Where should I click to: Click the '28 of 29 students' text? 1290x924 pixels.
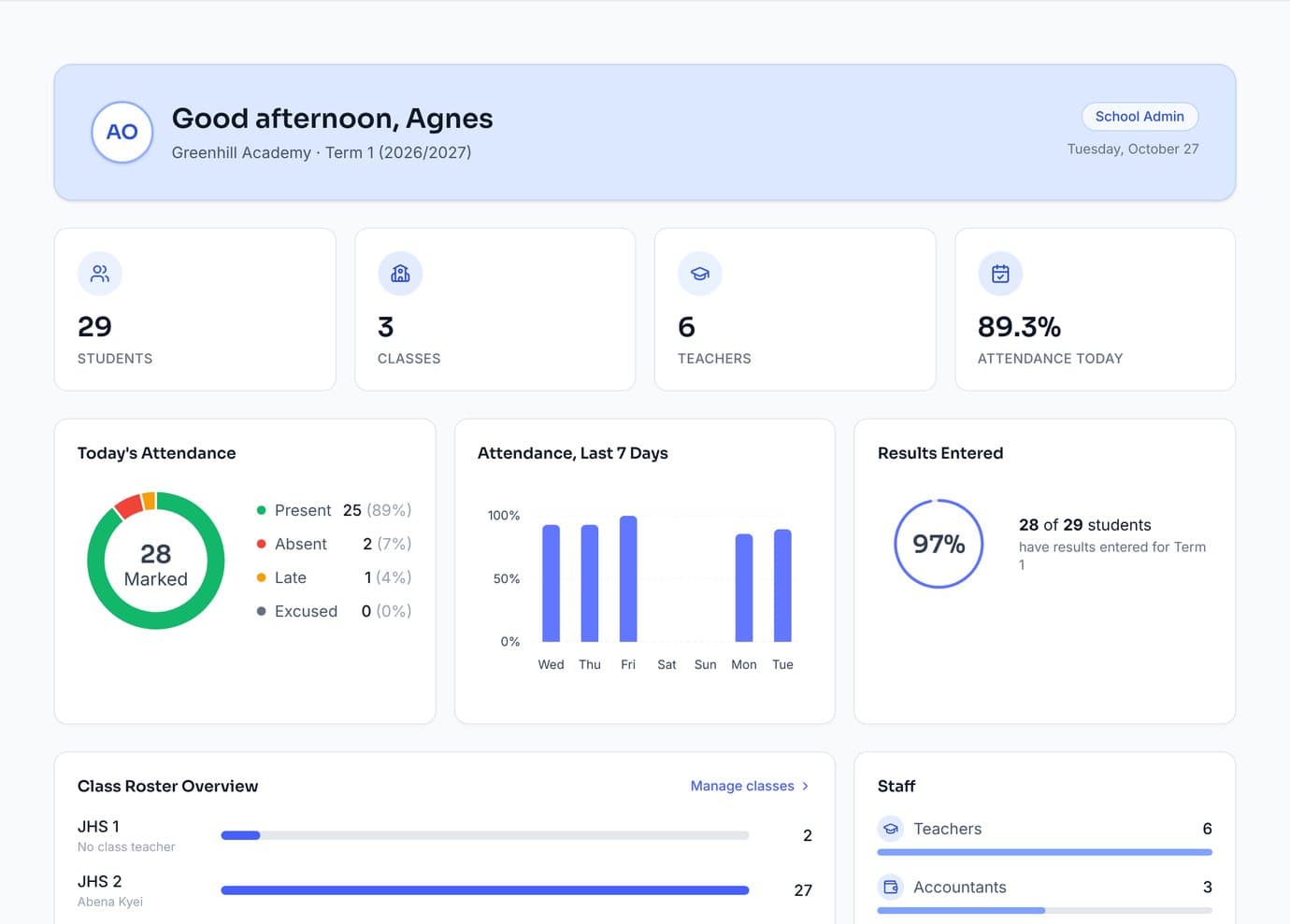tap(1085, 525)
